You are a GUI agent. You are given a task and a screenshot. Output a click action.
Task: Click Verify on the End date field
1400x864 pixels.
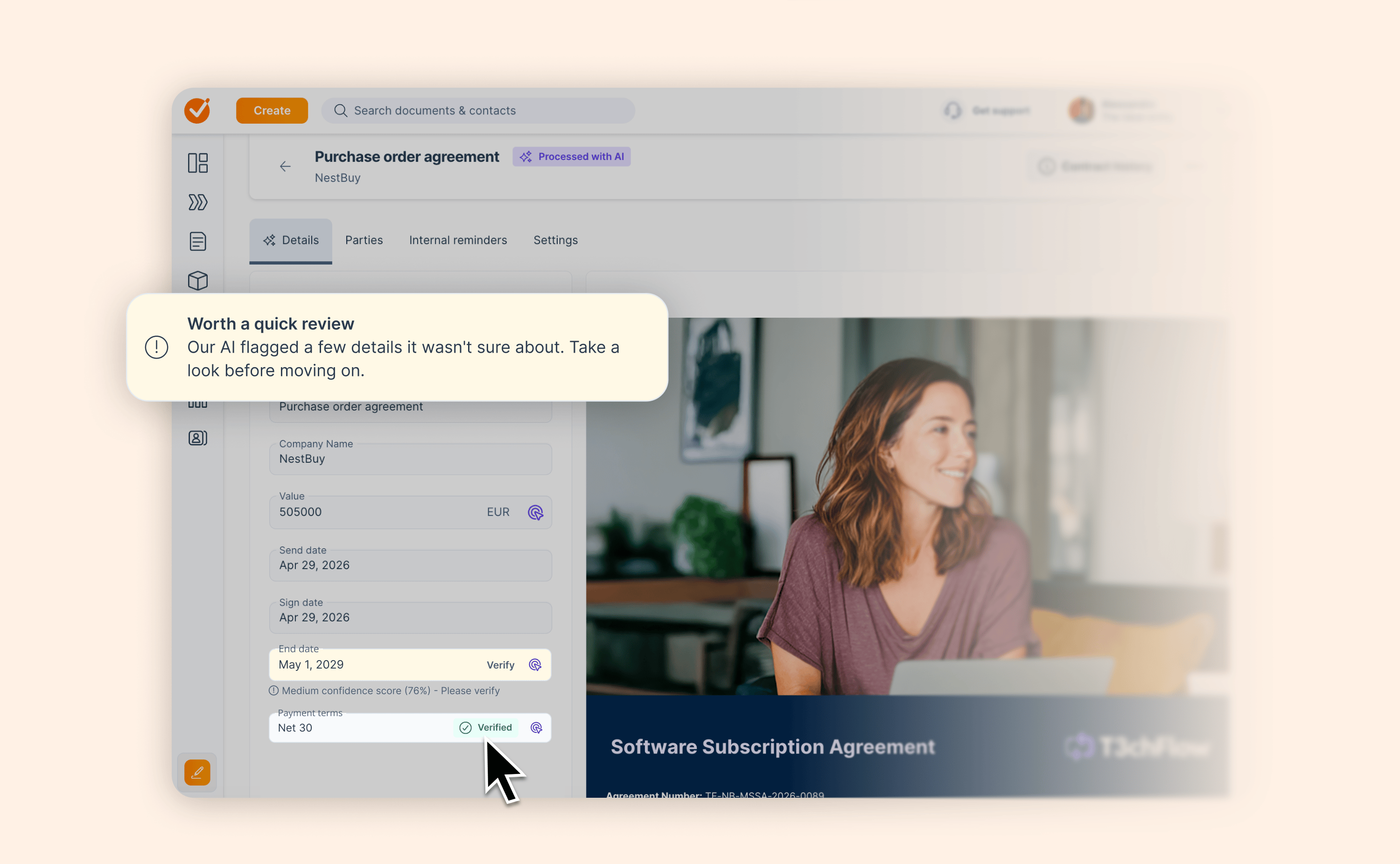[501, 665]
